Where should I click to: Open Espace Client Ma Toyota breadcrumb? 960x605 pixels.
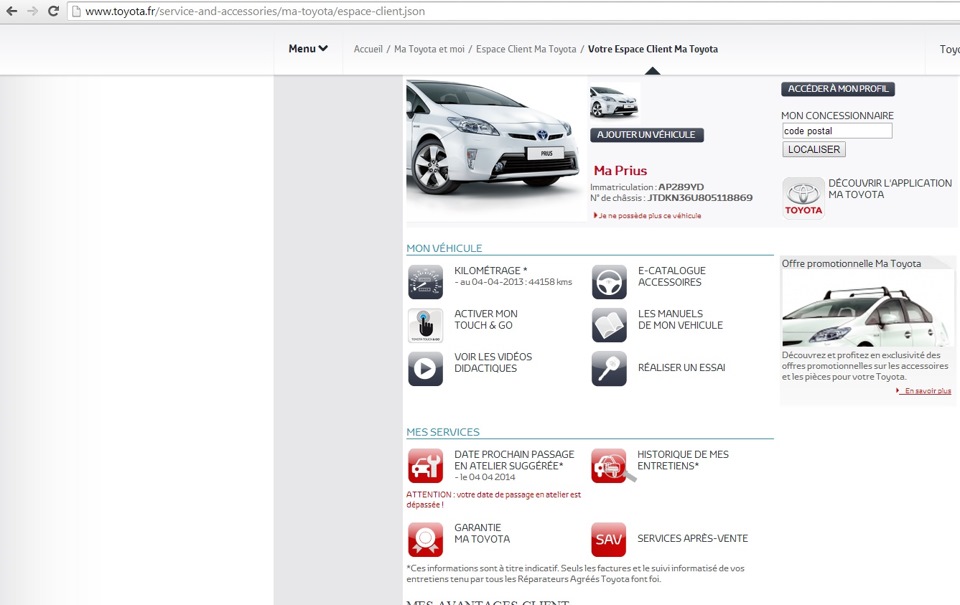pyautogui.click(x=526, y=49)
